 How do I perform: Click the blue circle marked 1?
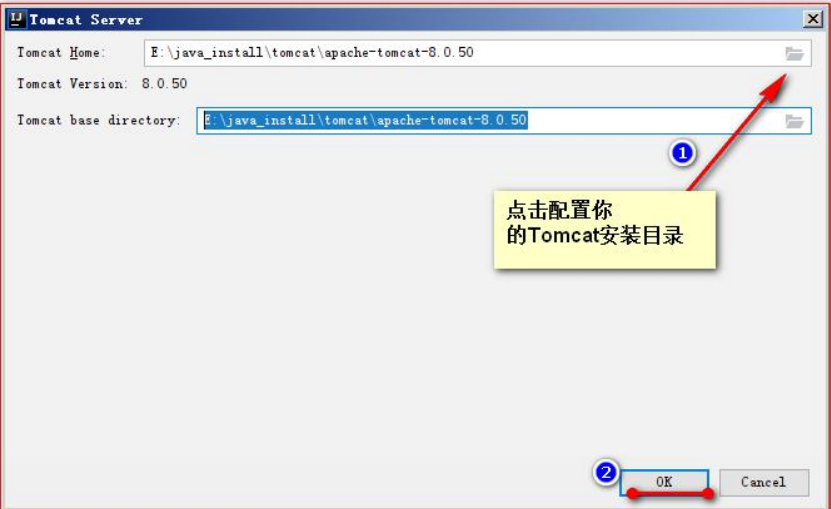coord(682,153)
